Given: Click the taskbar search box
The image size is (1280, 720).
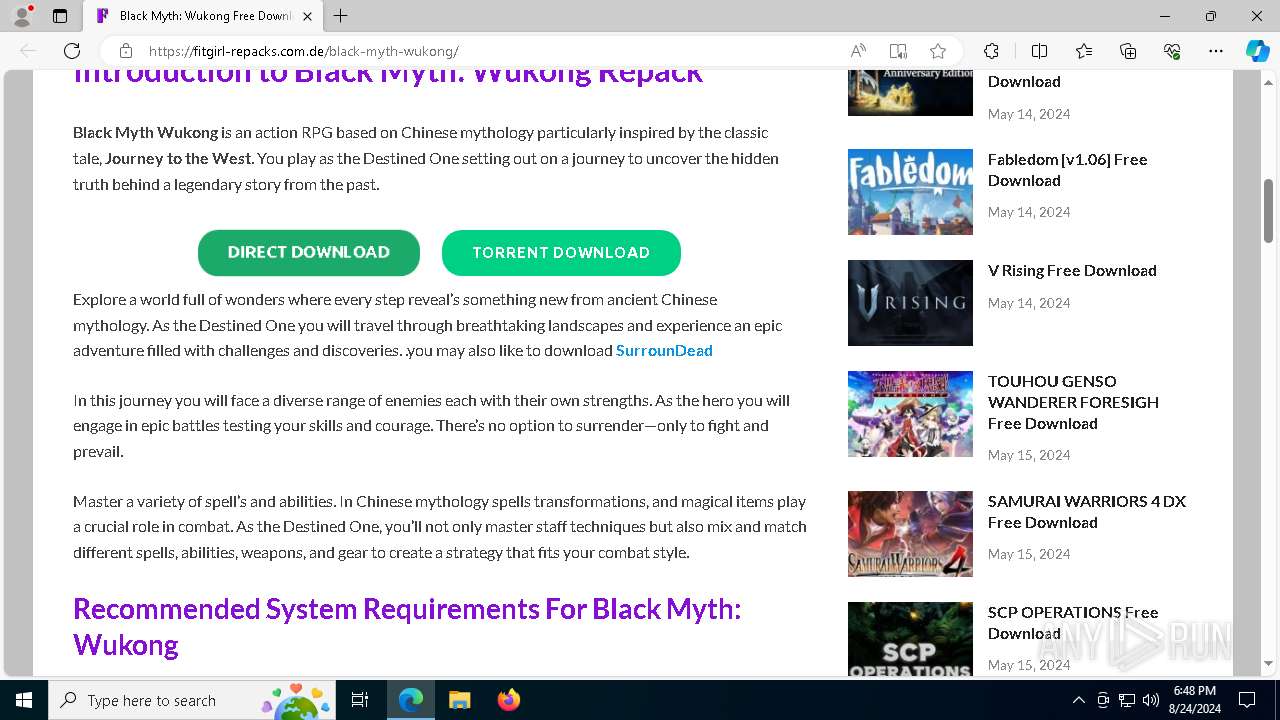Looking at the screenshot, I should click(193, 700).
